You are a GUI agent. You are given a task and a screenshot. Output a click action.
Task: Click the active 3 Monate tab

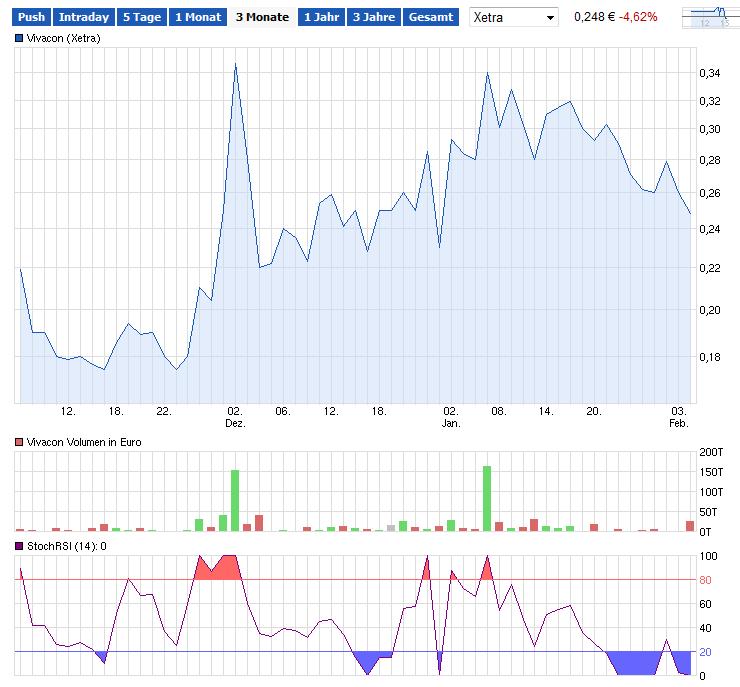click(x=262, y=17)
